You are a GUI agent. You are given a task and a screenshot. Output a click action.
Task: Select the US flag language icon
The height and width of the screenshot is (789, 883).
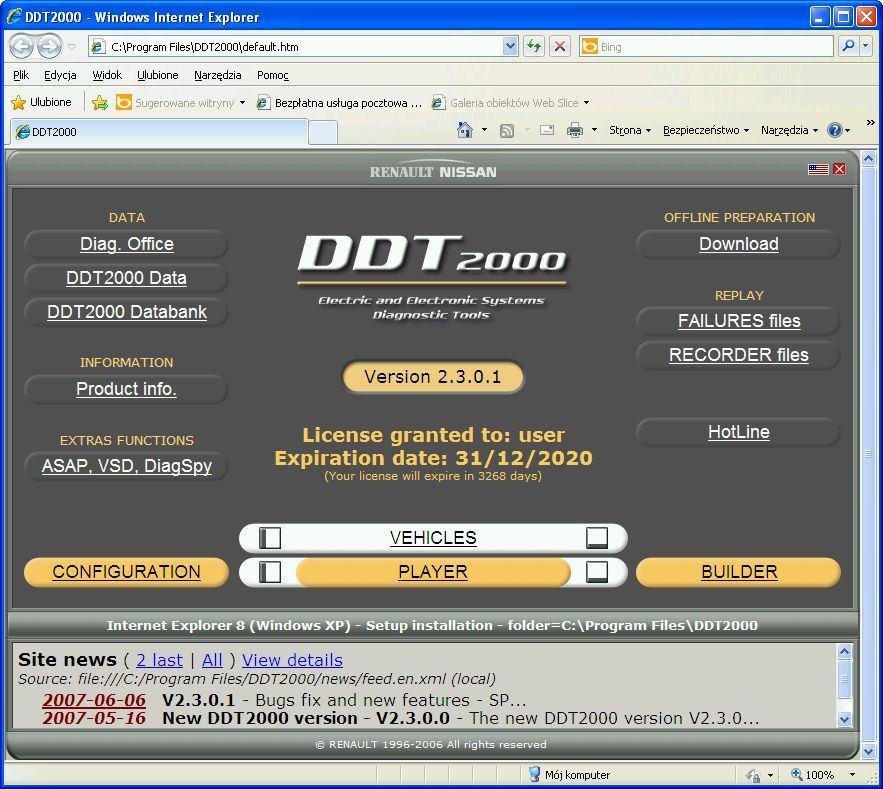pyautogui.click(x=818, y=169)
